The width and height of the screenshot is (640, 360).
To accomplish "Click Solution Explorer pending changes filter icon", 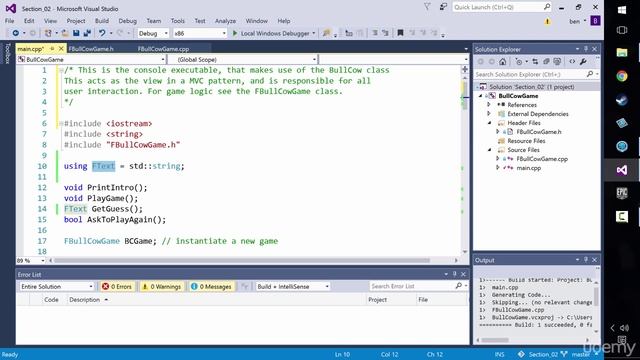I will tap(519, 62).
